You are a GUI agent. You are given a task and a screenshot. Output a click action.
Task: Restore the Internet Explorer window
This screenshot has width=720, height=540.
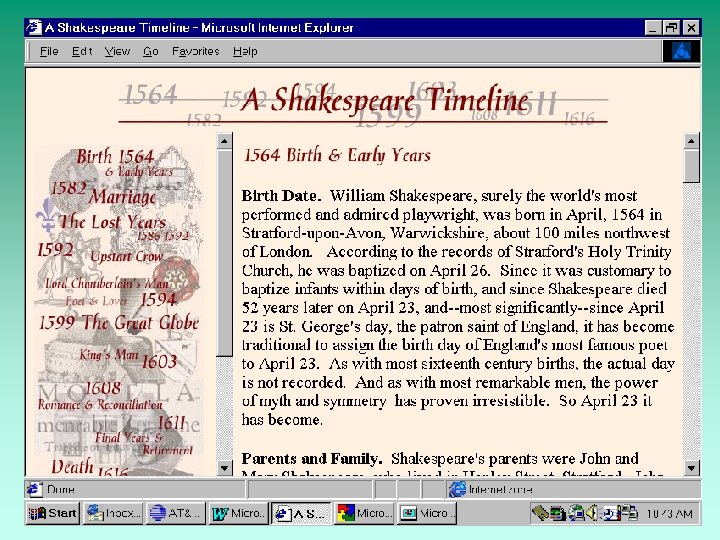(x=671, y=28)
